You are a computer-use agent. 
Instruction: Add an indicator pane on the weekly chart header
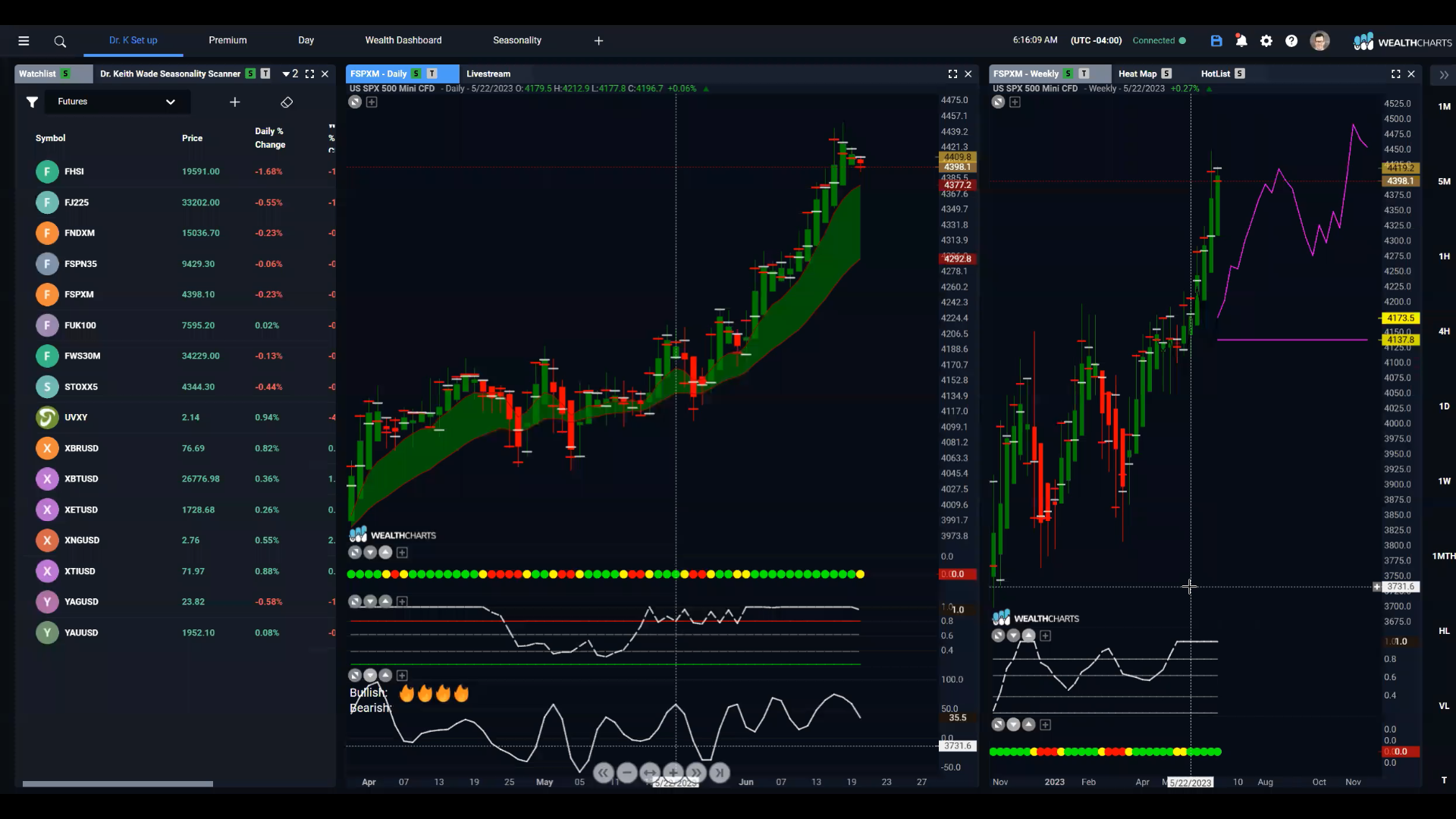pyautogui.click(x=1015, y=102)
